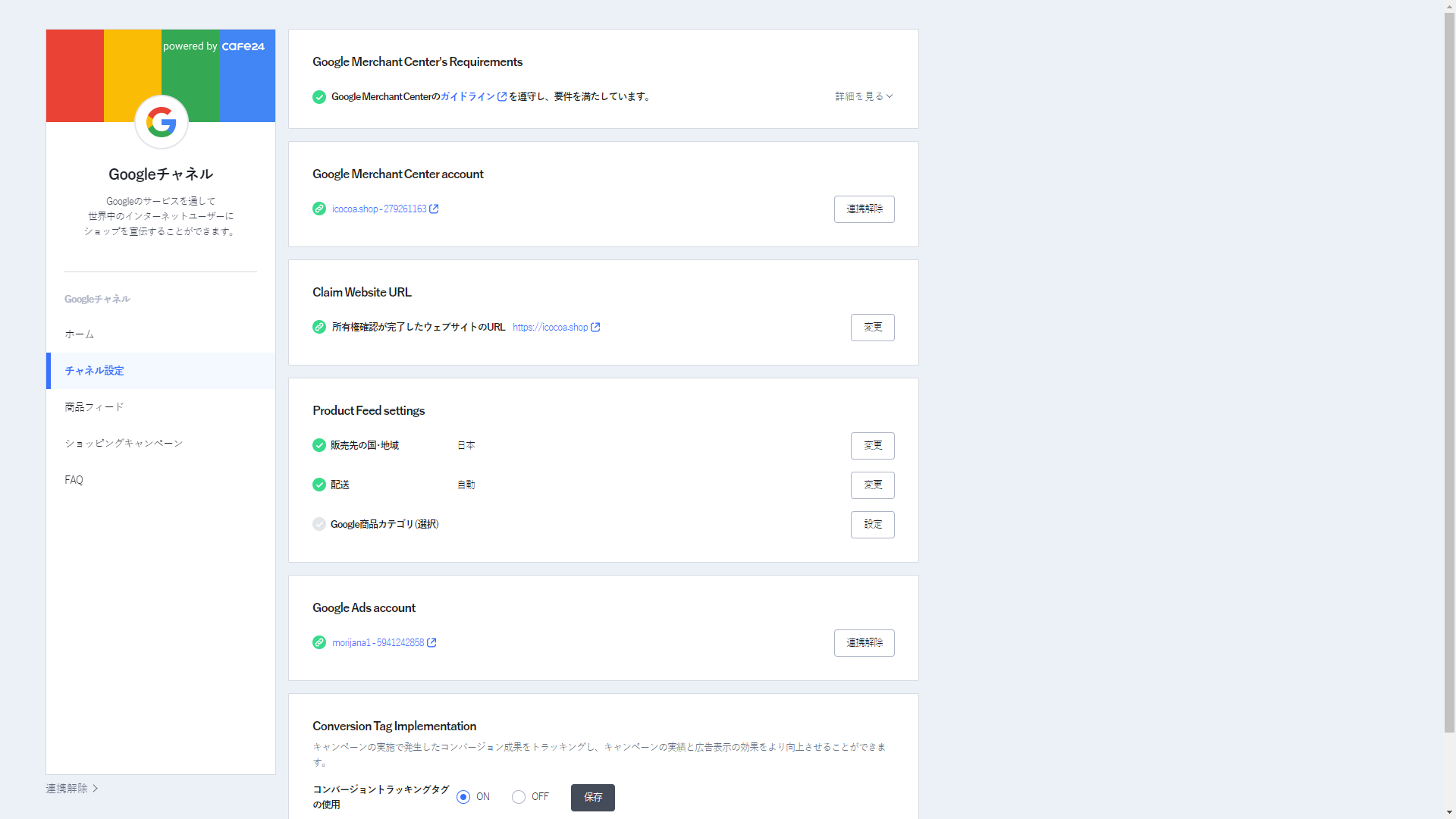Screen dimensions: 1456x819
Task: Click the green link icon beside icocoa.shop-279261163
Action: pos(319,209)
